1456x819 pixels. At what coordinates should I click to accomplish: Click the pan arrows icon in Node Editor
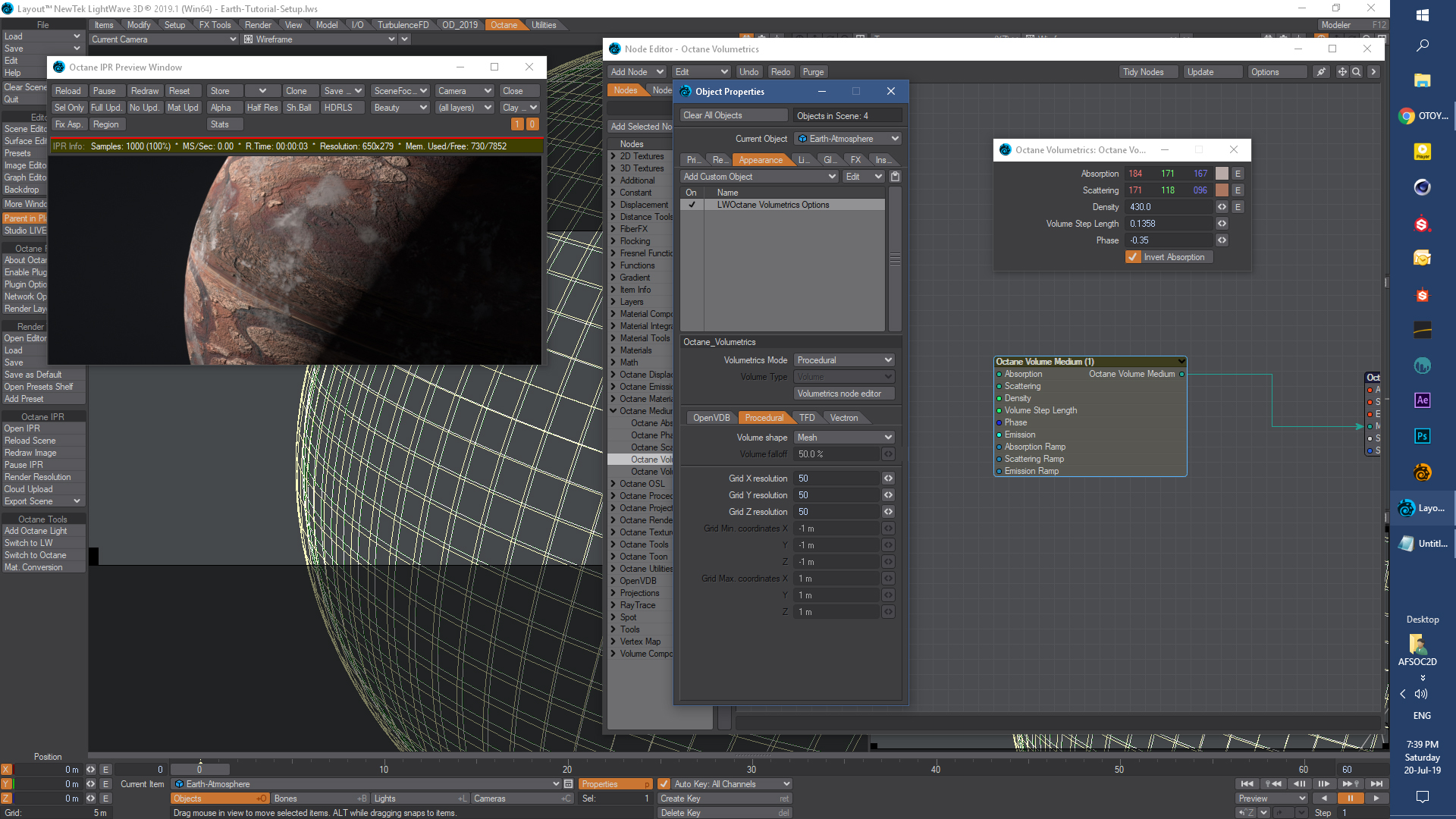pyautogui.click(x=1342, y=72)
